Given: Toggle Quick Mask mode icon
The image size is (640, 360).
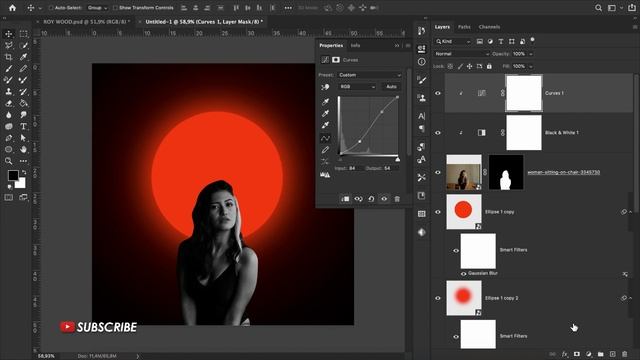Looking at the screenshot, I should coord(9,198).
